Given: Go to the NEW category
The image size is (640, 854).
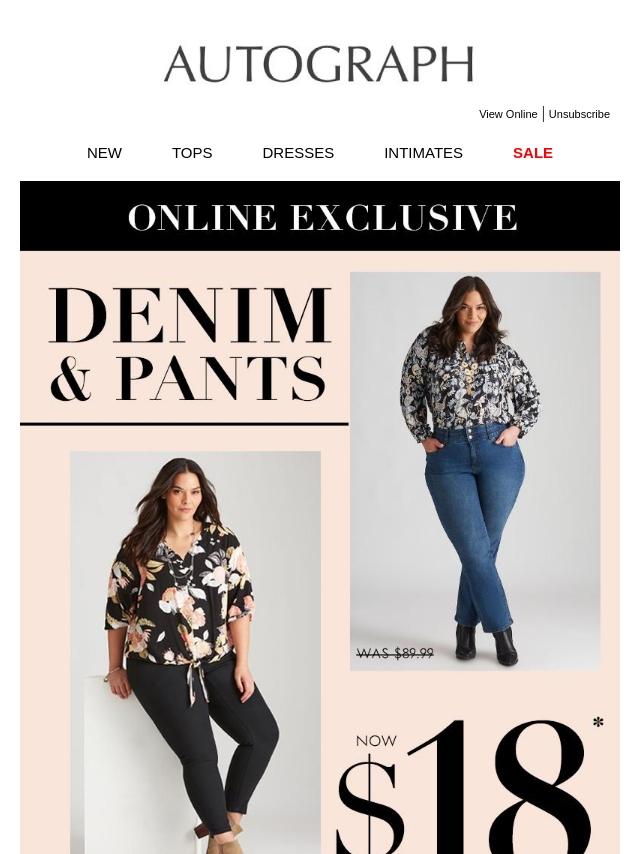Looking at the screenshot, I should pyautogui.click(x=104, y=153).
